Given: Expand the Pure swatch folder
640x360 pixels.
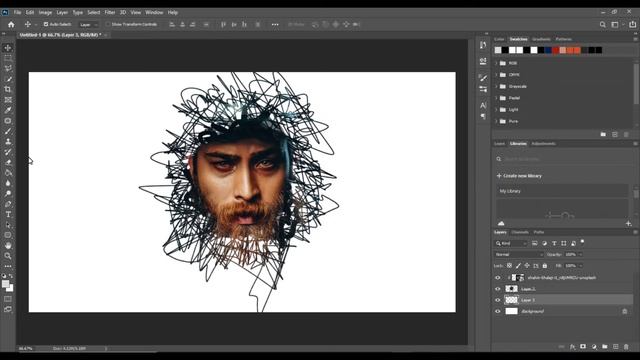Looking at the screenshot, I should [x=496, y=121].
